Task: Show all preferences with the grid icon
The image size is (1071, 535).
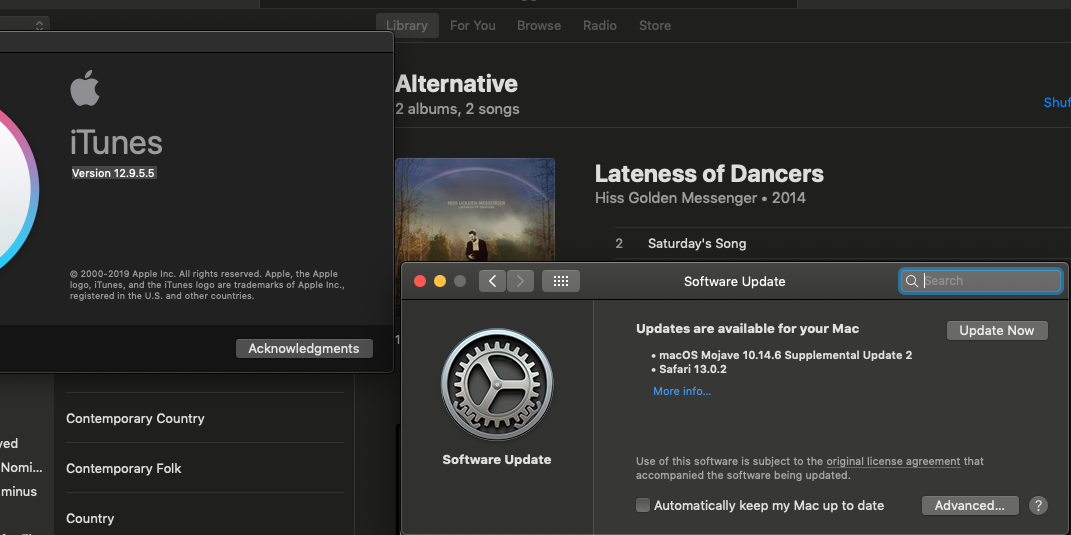Action: (x=561, y=281)
